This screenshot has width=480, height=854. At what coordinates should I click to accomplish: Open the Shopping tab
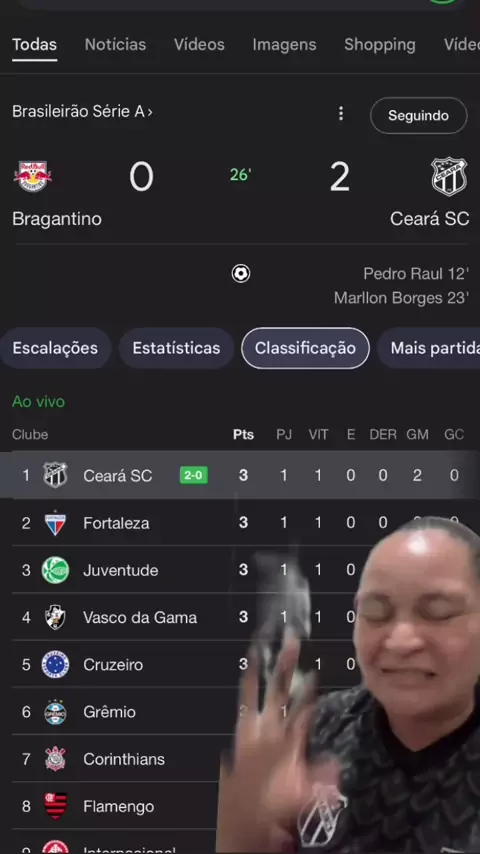pos(380,45)
